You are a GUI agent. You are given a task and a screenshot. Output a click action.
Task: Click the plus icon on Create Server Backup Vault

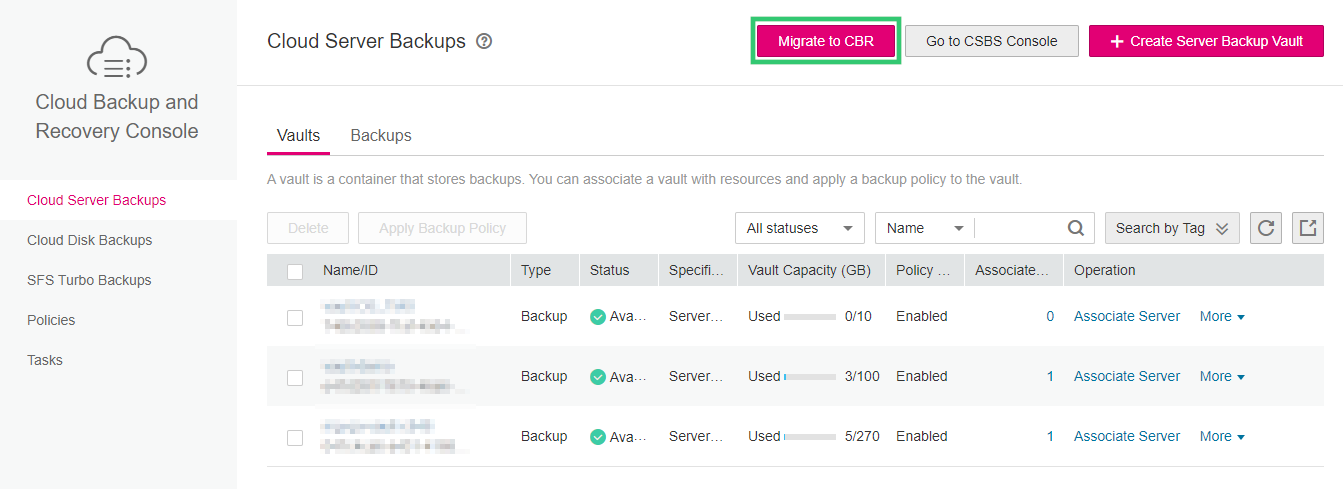(x=1117, y=41)
